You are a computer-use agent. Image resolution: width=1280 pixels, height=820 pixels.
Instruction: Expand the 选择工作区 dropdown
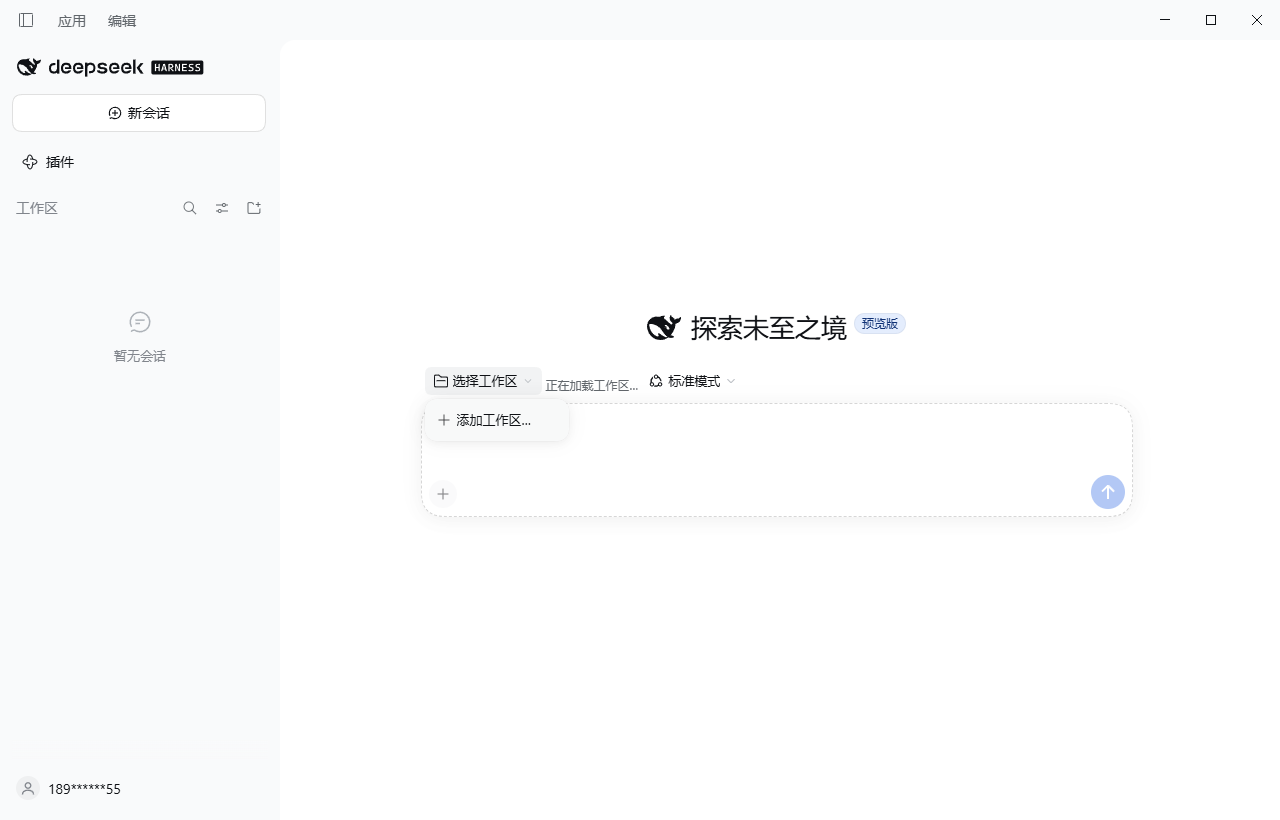click(x=483, y=381)
